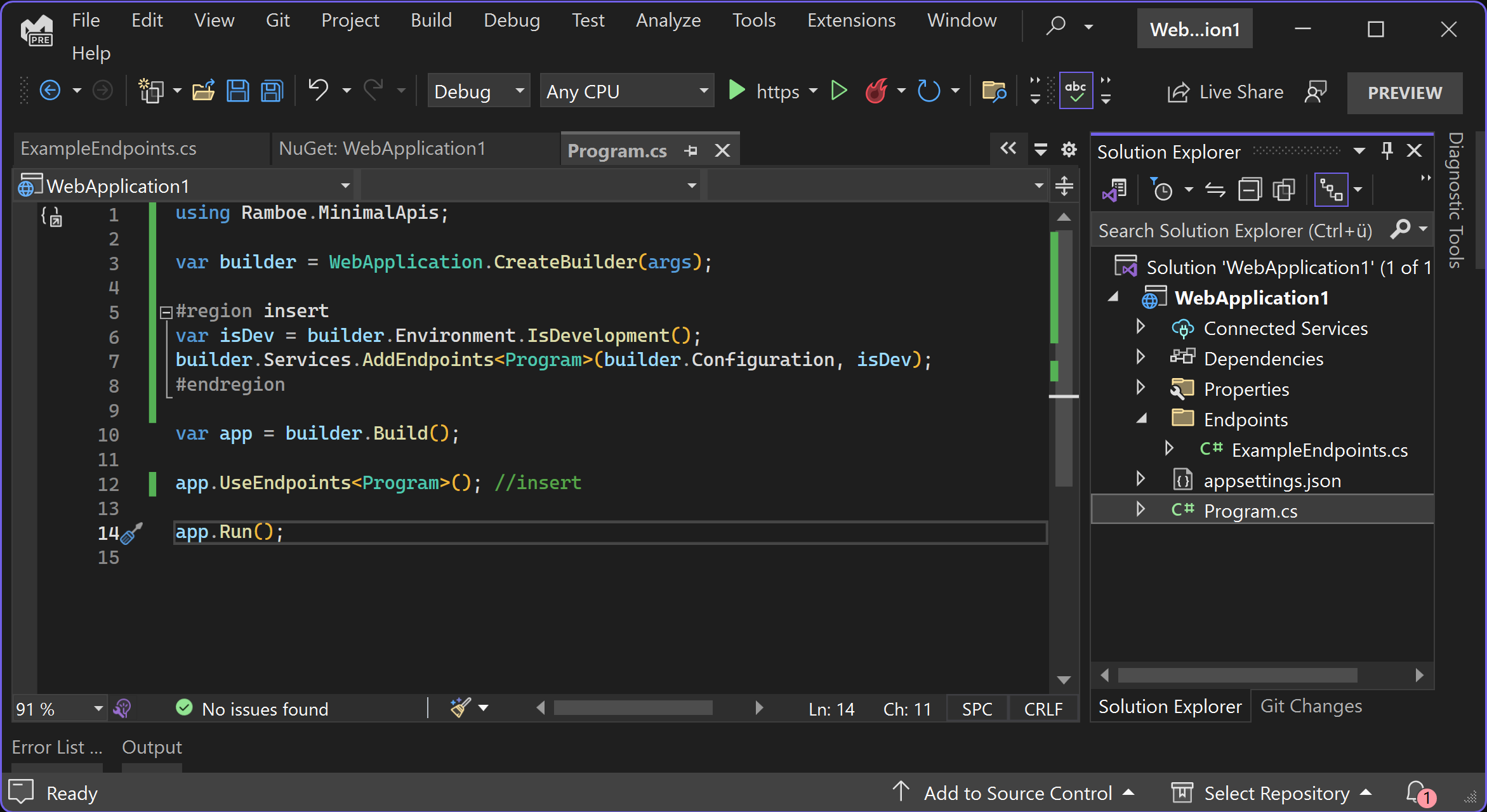This screenshot has width=1487, height=812.
Task: Start without debugging using hollow play icon
Action: (x=839, y=91)
